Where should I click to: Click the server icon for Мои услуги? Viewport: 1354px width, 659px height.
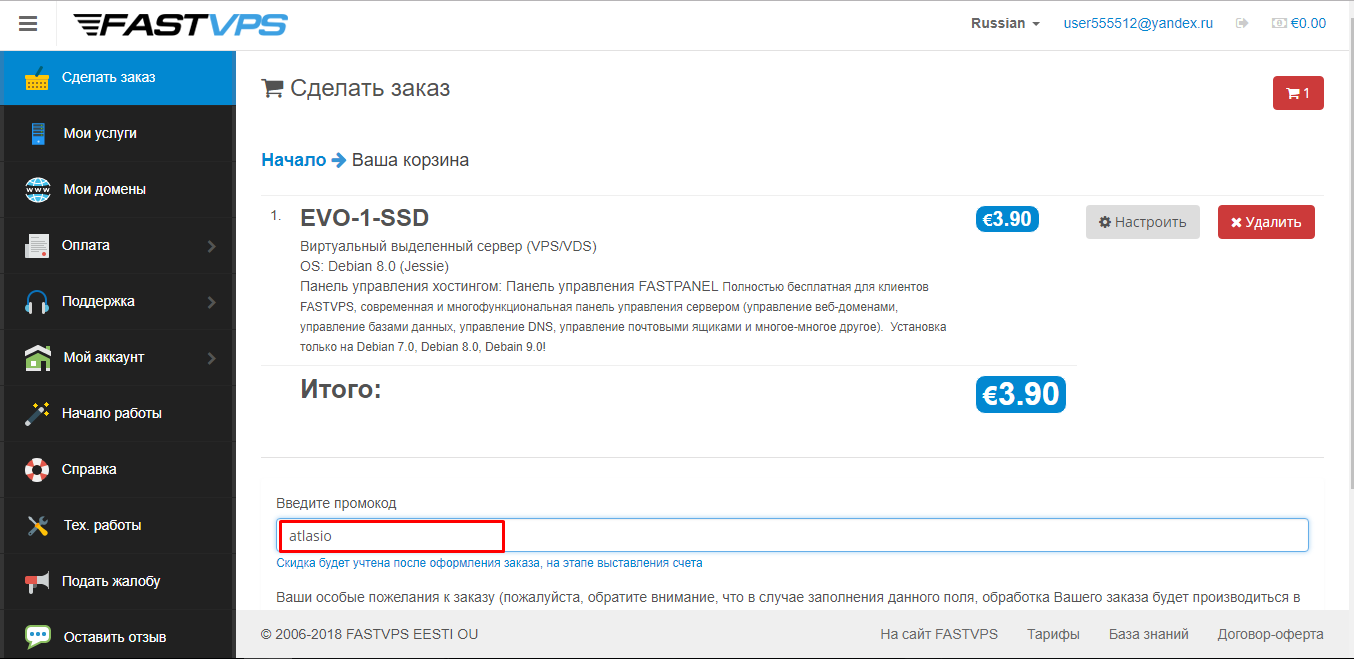pyautogui.click(x=38, y=134)
